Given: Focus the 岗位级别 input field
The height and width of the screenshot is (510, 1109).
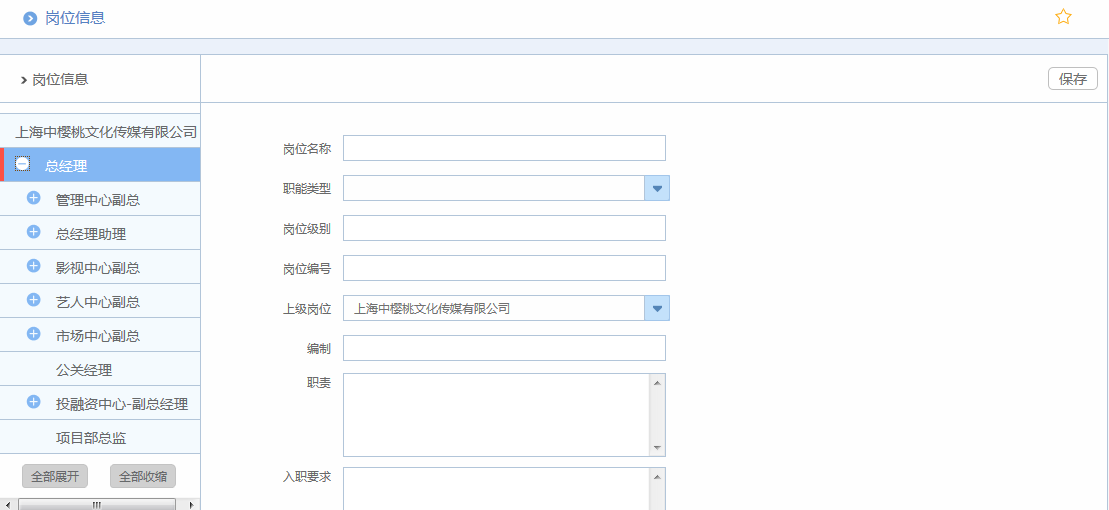Looking at the screenshot, I should pyautogui.click(x=504, y=228).
